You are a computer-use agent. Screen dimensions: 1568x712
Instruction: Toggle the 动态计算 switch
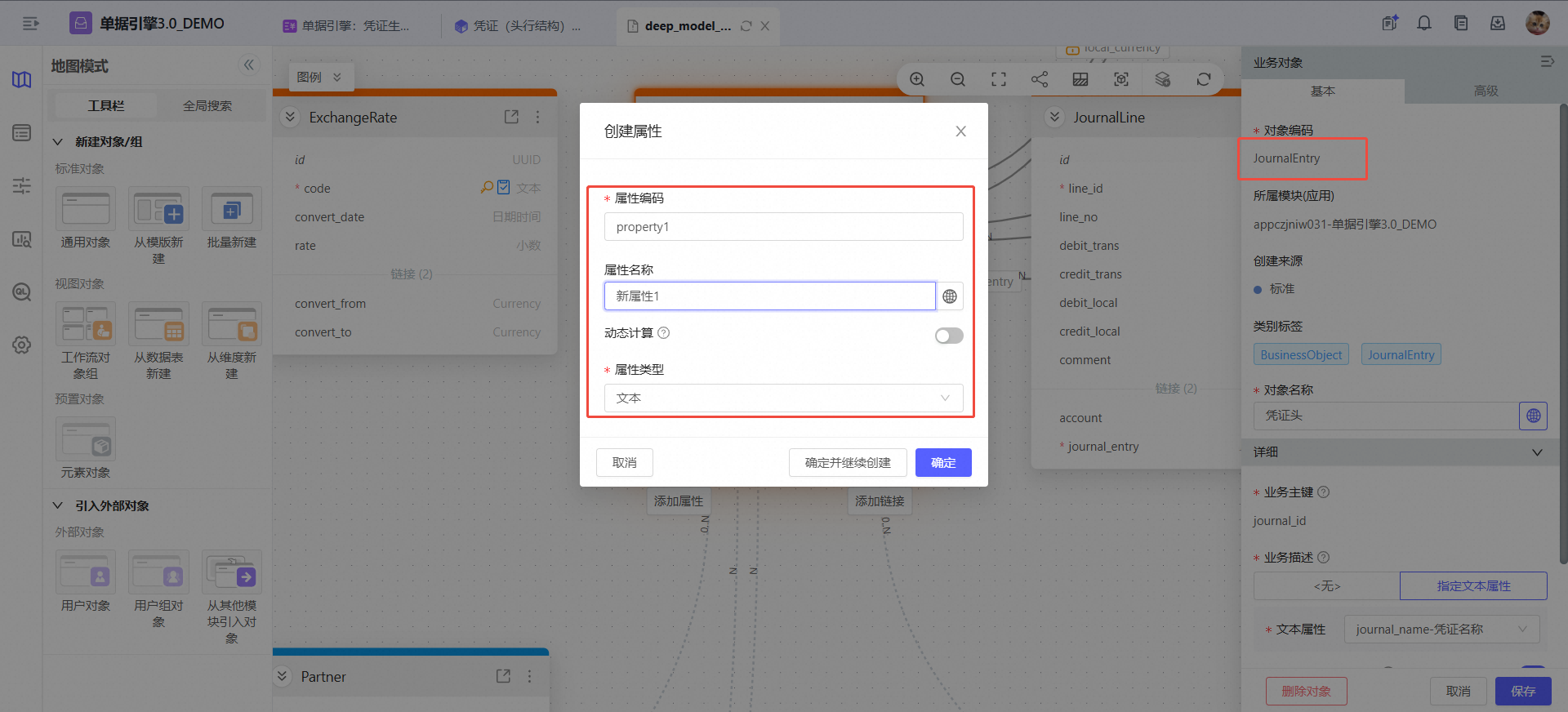coord(949,336)
